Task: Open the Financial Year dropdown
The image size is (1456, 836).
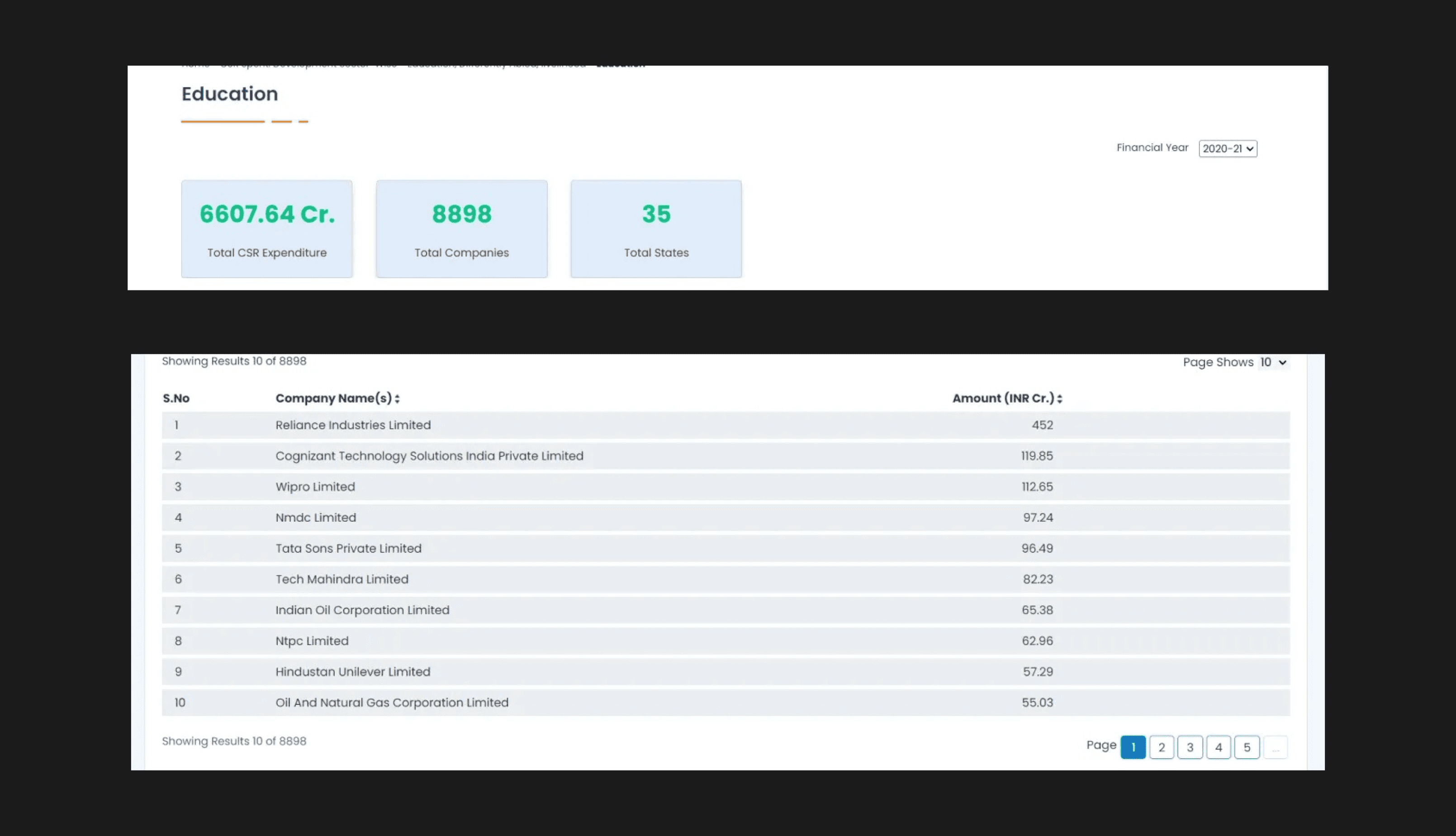Action: click(1228, 149)
